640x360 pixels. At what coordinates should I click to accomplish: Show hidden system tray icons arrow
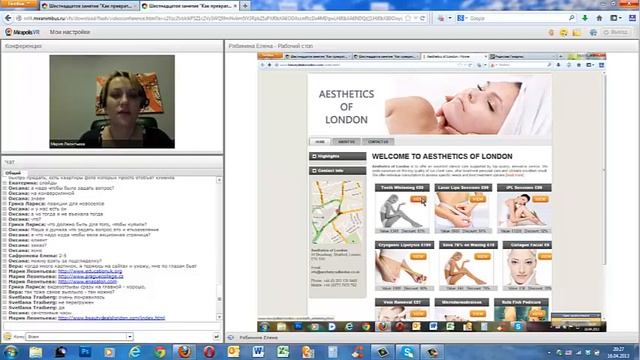pyautogui.click(x=549, y=353)
